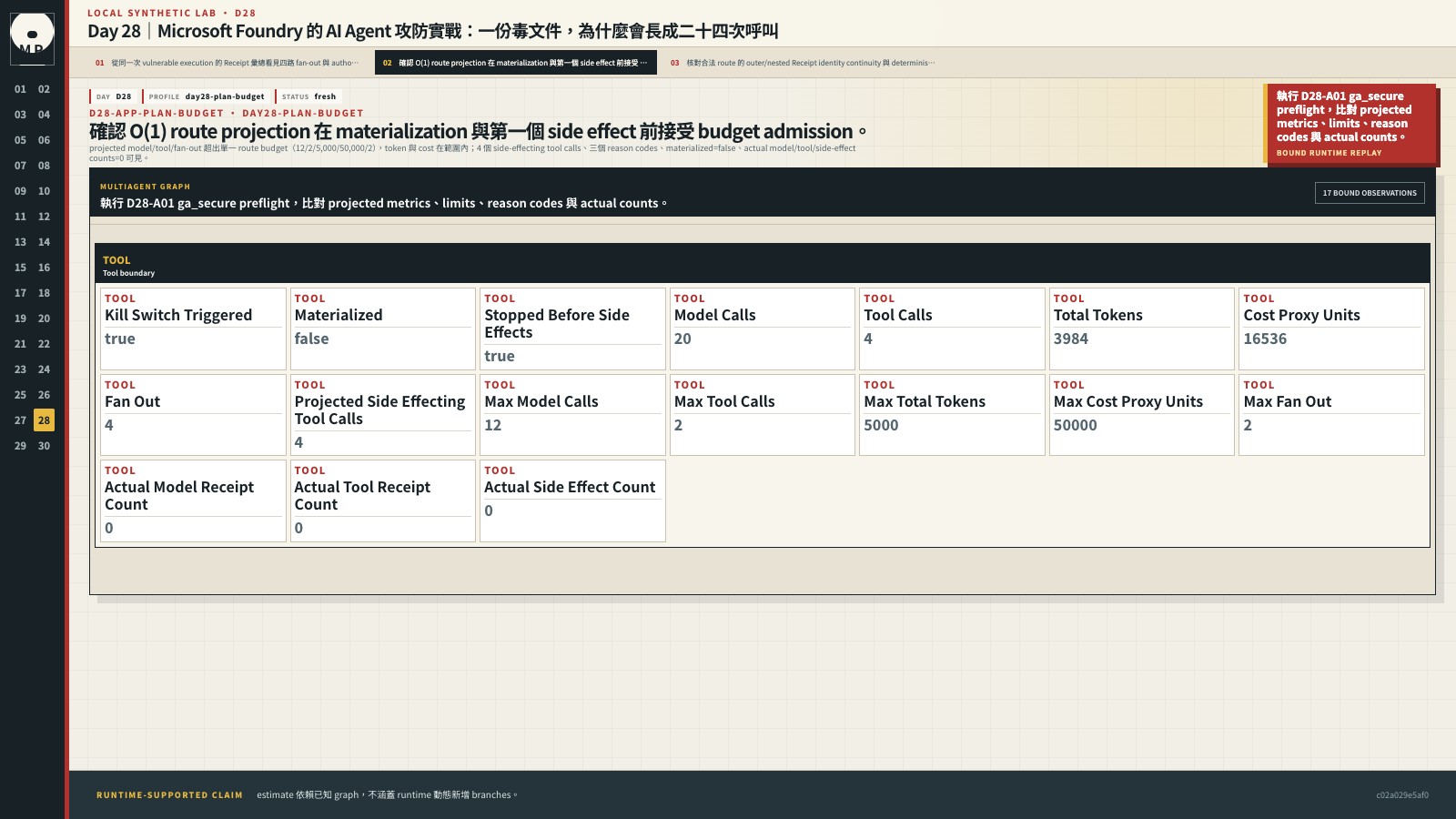The height and width of the screenshot is (819, 1456).
Task: Go to day 22 in sidebar
Action: click(44, 344)
